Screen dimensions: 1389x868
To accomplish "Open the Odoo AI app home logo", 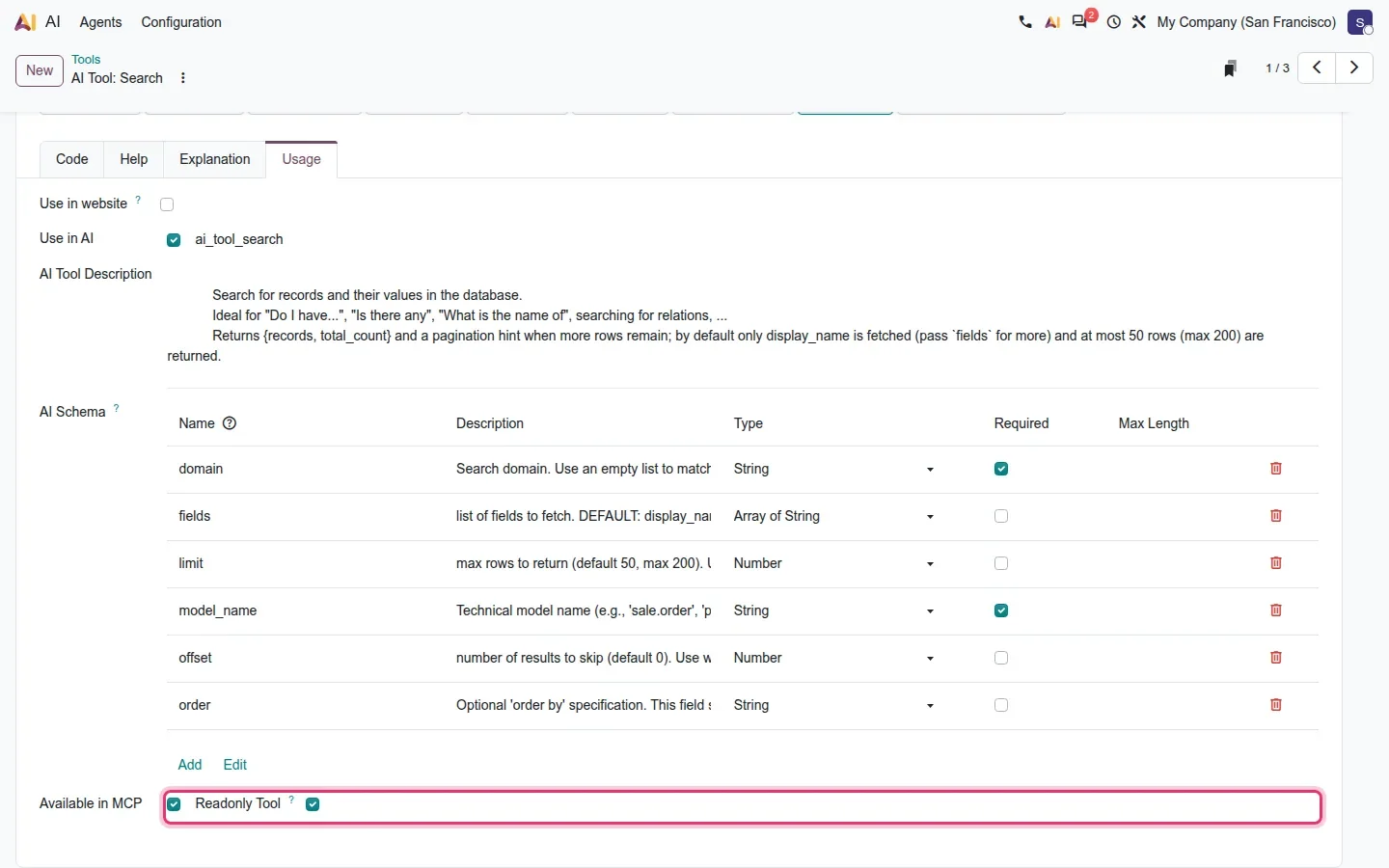I will (x=25, y=22).
